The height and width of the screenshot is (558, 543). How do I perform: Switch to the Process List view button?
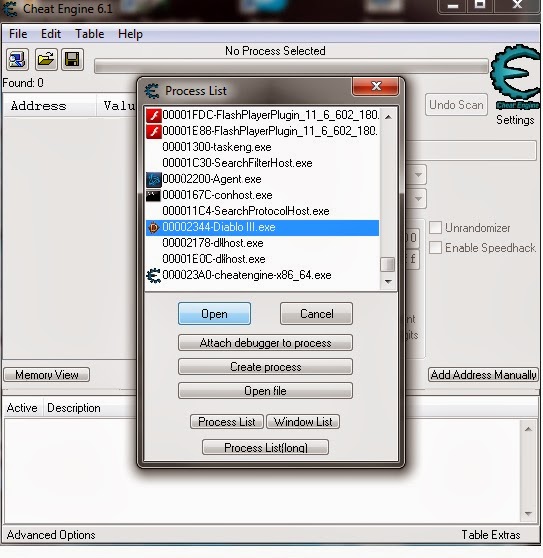pos(227,422)
